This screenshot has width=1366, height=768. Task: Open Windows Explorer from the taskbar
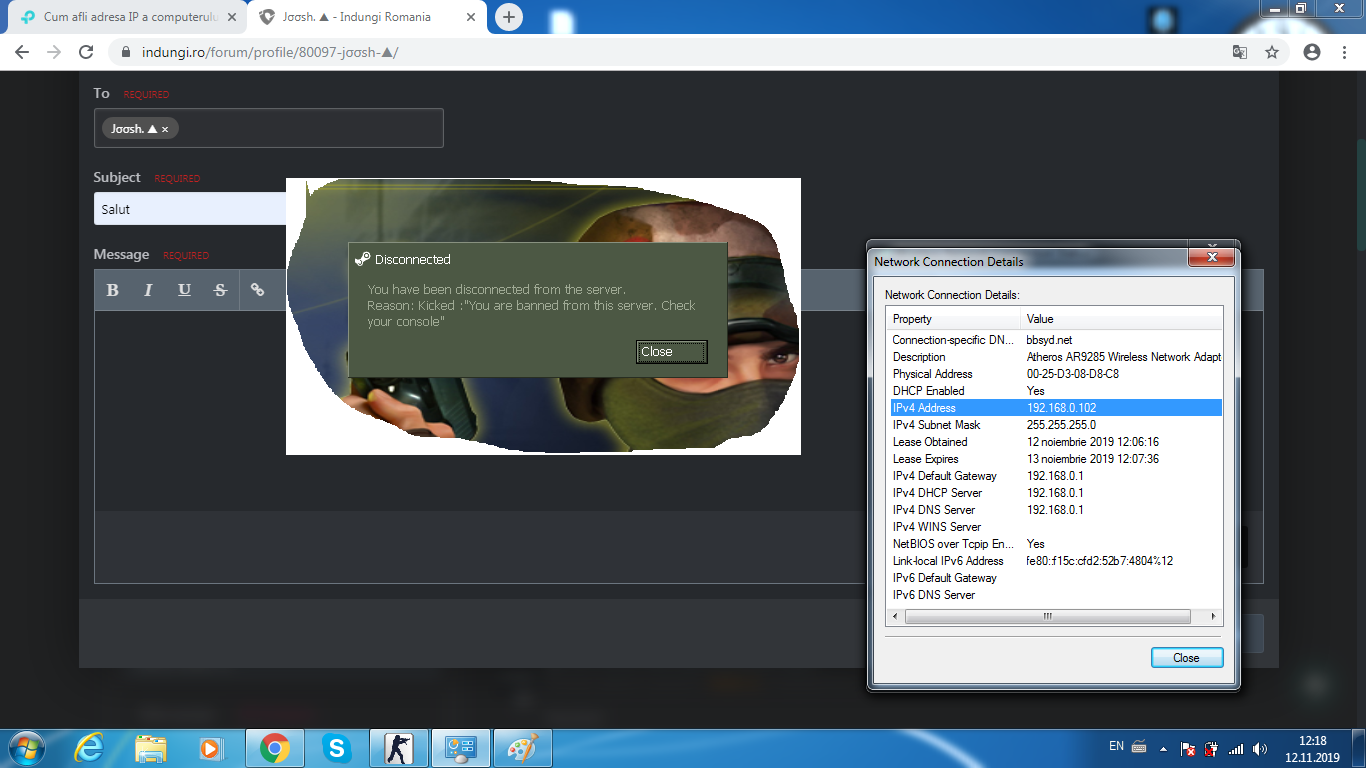tap(151, 748)
